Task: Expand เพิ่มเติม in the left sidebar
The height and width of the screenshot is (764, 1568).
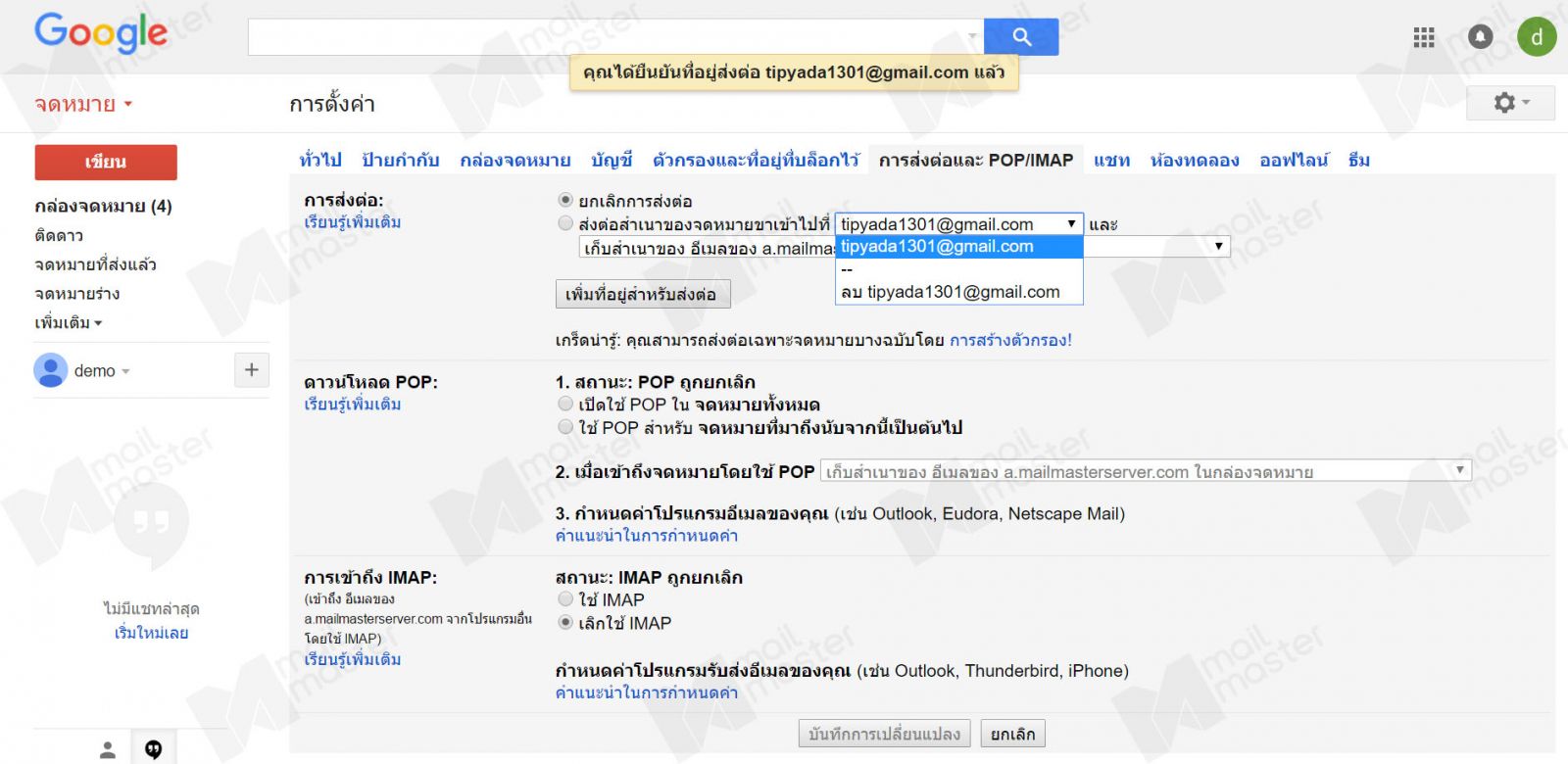Action: (68, 322)
